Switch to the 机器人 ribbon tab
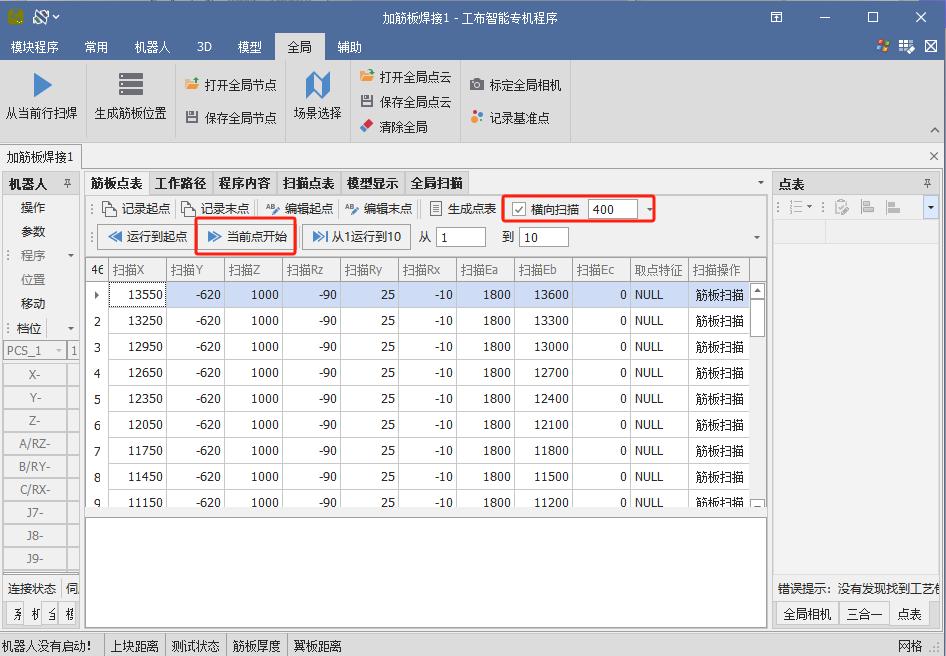The image size is (946, 656). point(152,47)
